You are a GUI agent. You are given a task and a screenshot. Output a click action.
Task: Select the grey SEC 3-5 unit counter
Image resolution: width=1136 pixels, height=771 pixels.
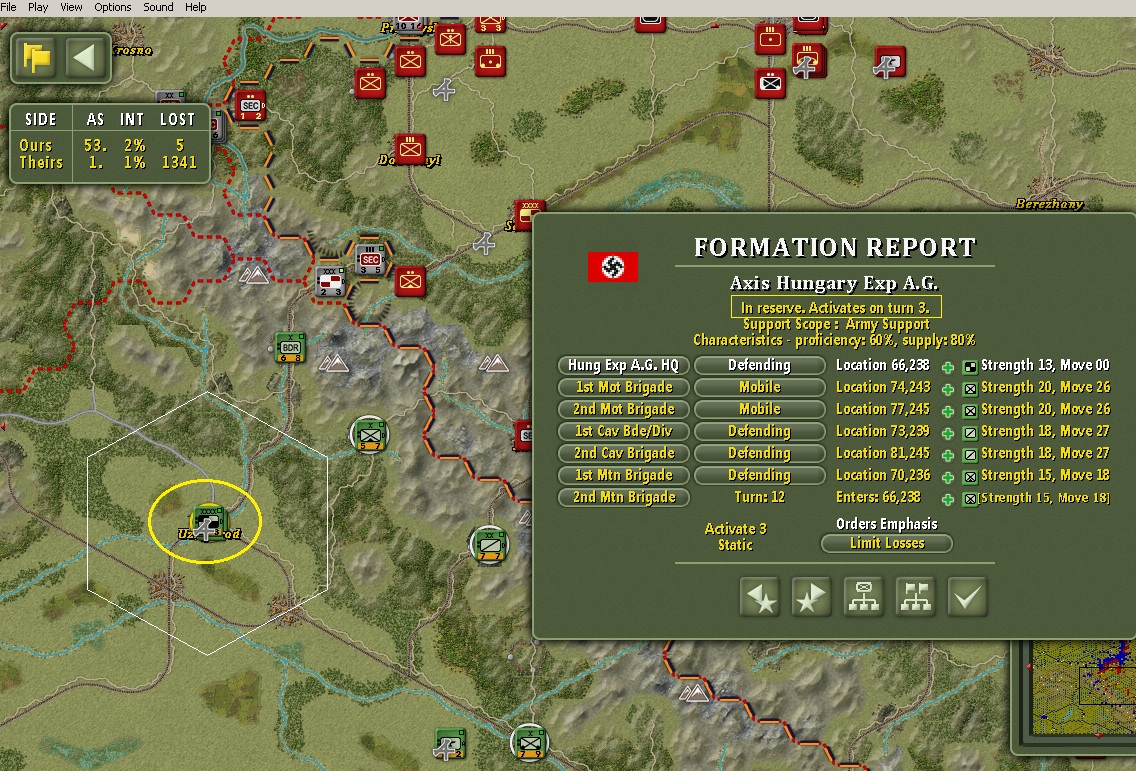(x=370, y=259)
